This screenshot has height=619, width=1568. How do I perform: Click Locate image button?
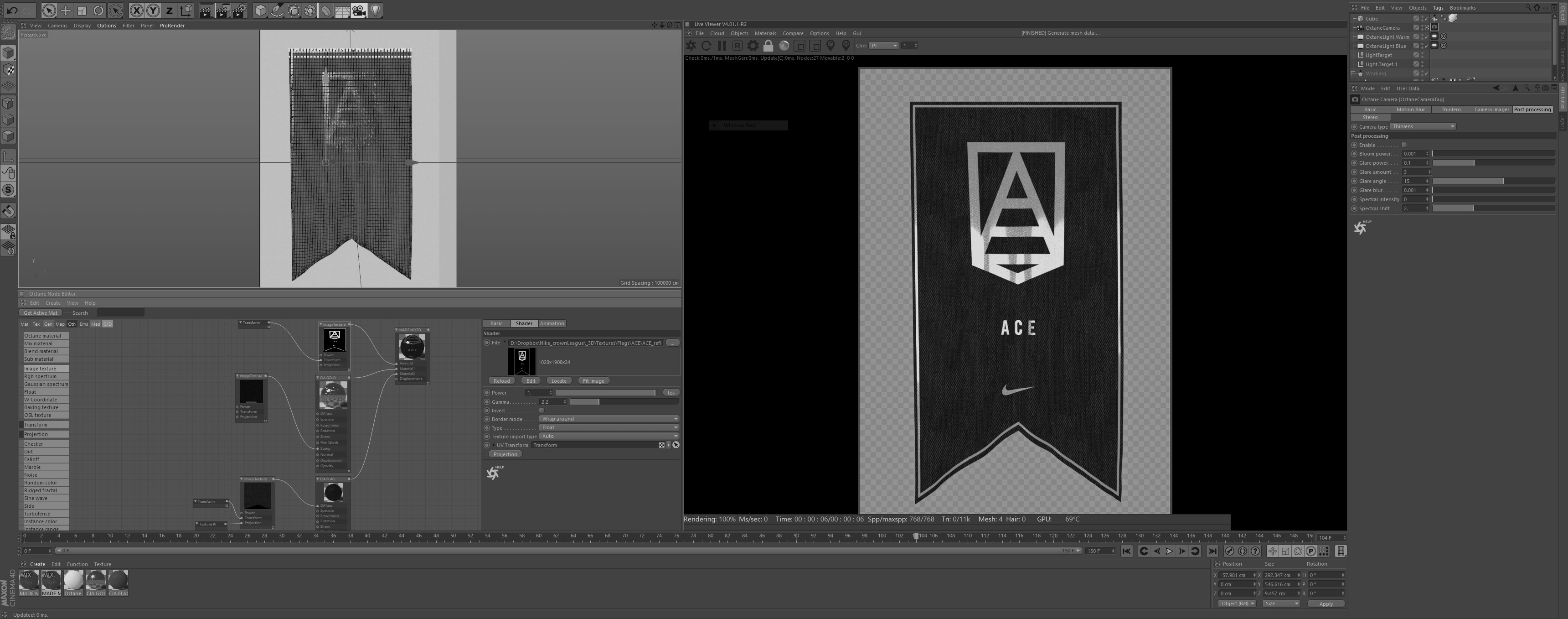click(559, 381)
